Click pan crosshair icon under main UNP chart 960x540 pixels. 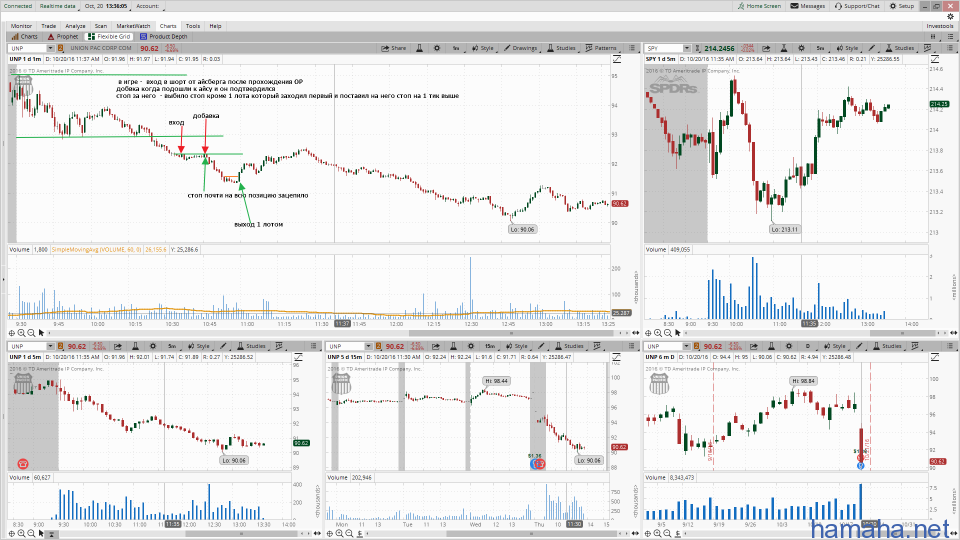(x=12, y=333)
